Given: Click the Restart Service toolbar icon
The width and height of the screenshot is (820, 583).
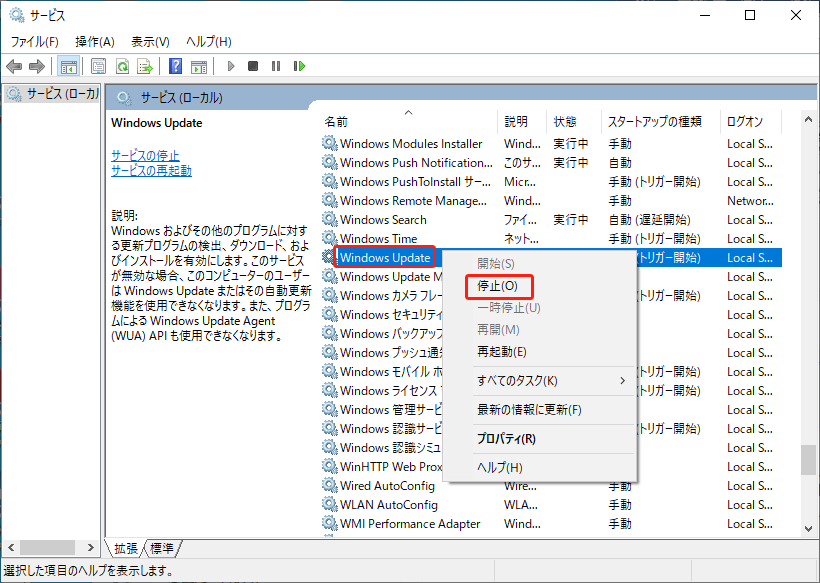Looking at the screenshot, I should coord(299,66).
